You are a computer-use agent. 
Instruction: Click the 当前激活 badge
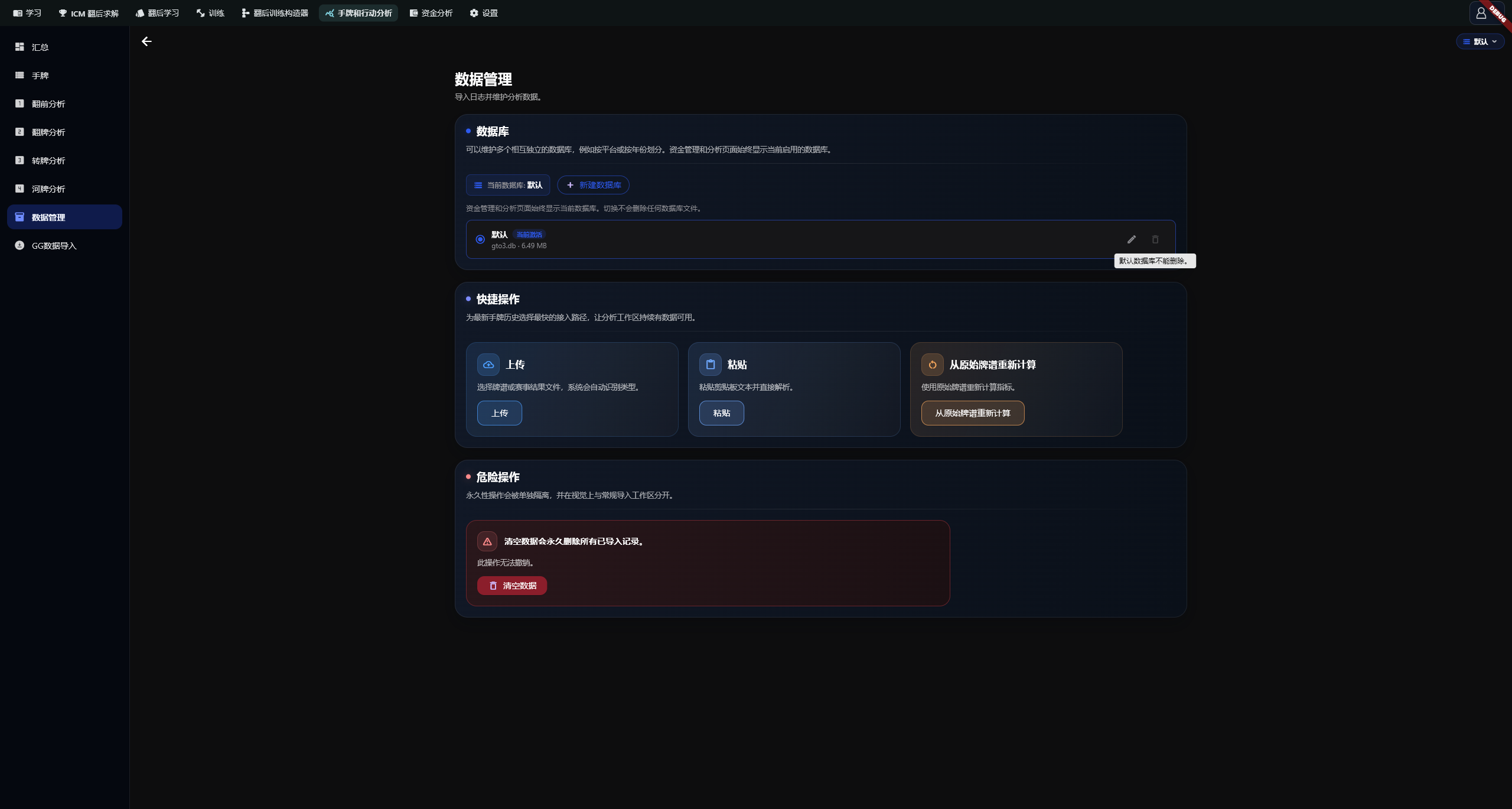pos(529,235)
